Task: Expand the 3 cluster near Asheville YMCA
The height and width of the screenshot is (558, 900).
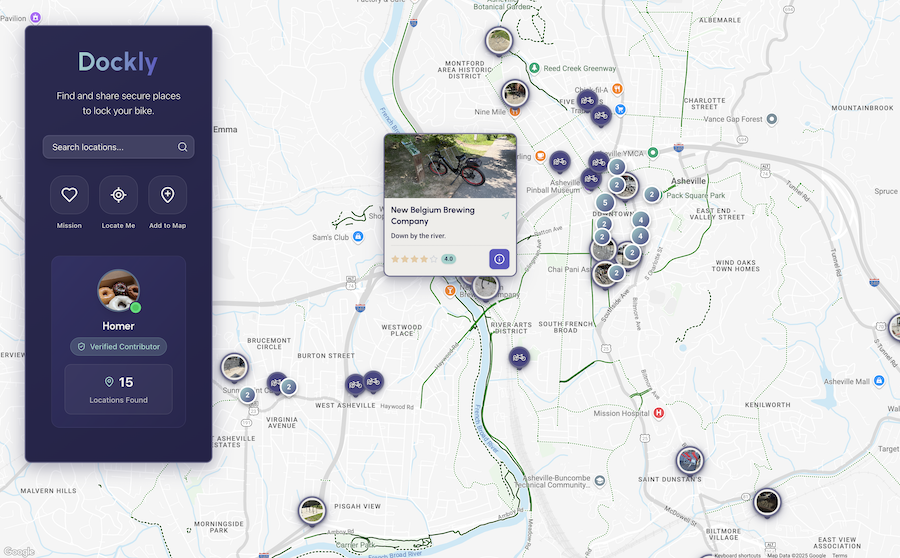Action: [x=616, y=167]
